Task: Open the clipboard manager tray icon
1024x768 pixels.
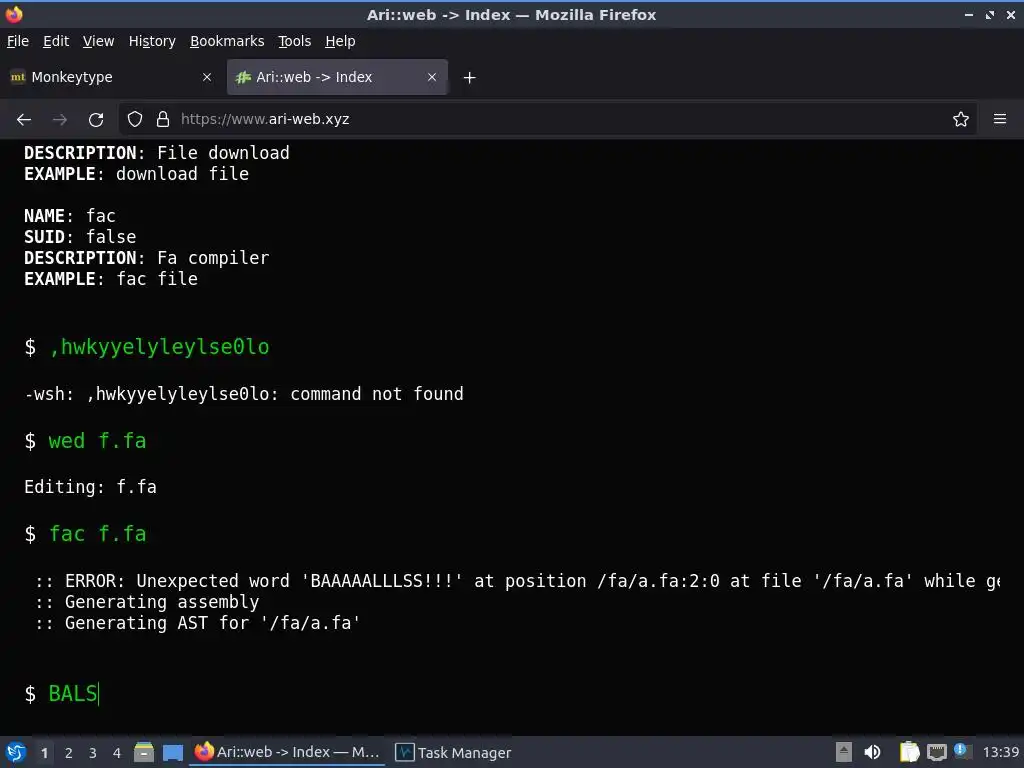Action: [909, 752]
